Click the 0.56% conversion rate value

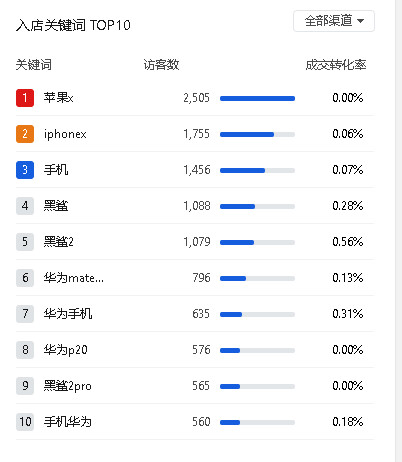tap(348, 242)
